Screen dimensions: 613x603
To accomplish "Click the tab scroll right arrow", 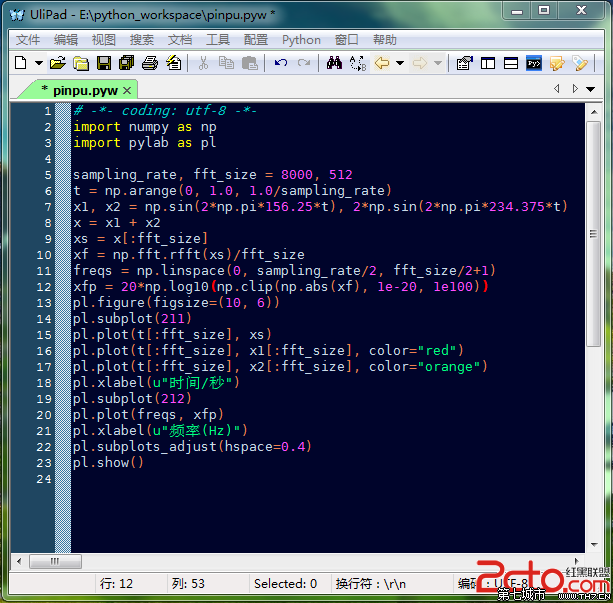I will (575, 89).
